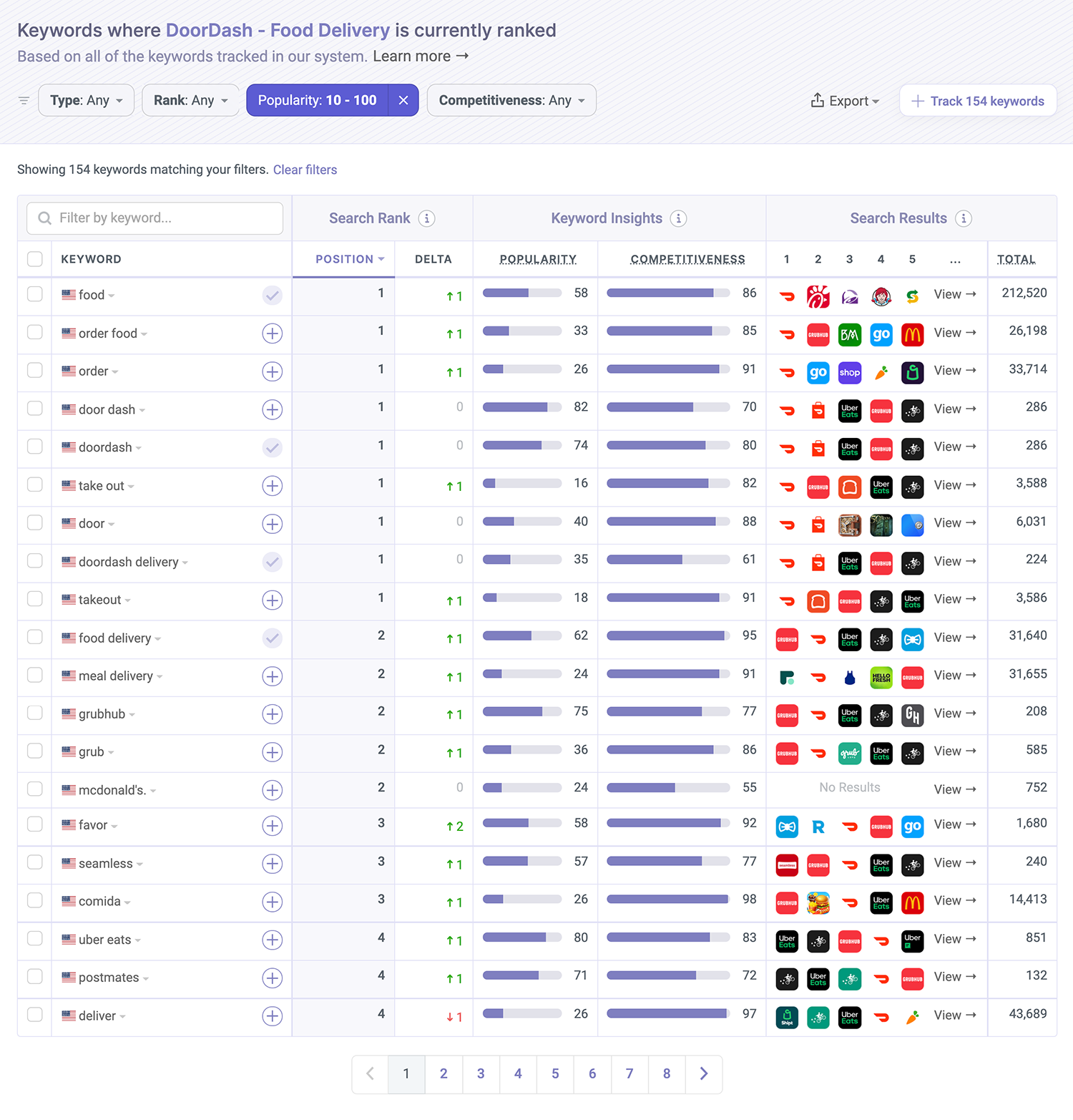Click Wendy's app icon in food row
This screenshot has width=1073, height=1120.
(x=881, y=296)
